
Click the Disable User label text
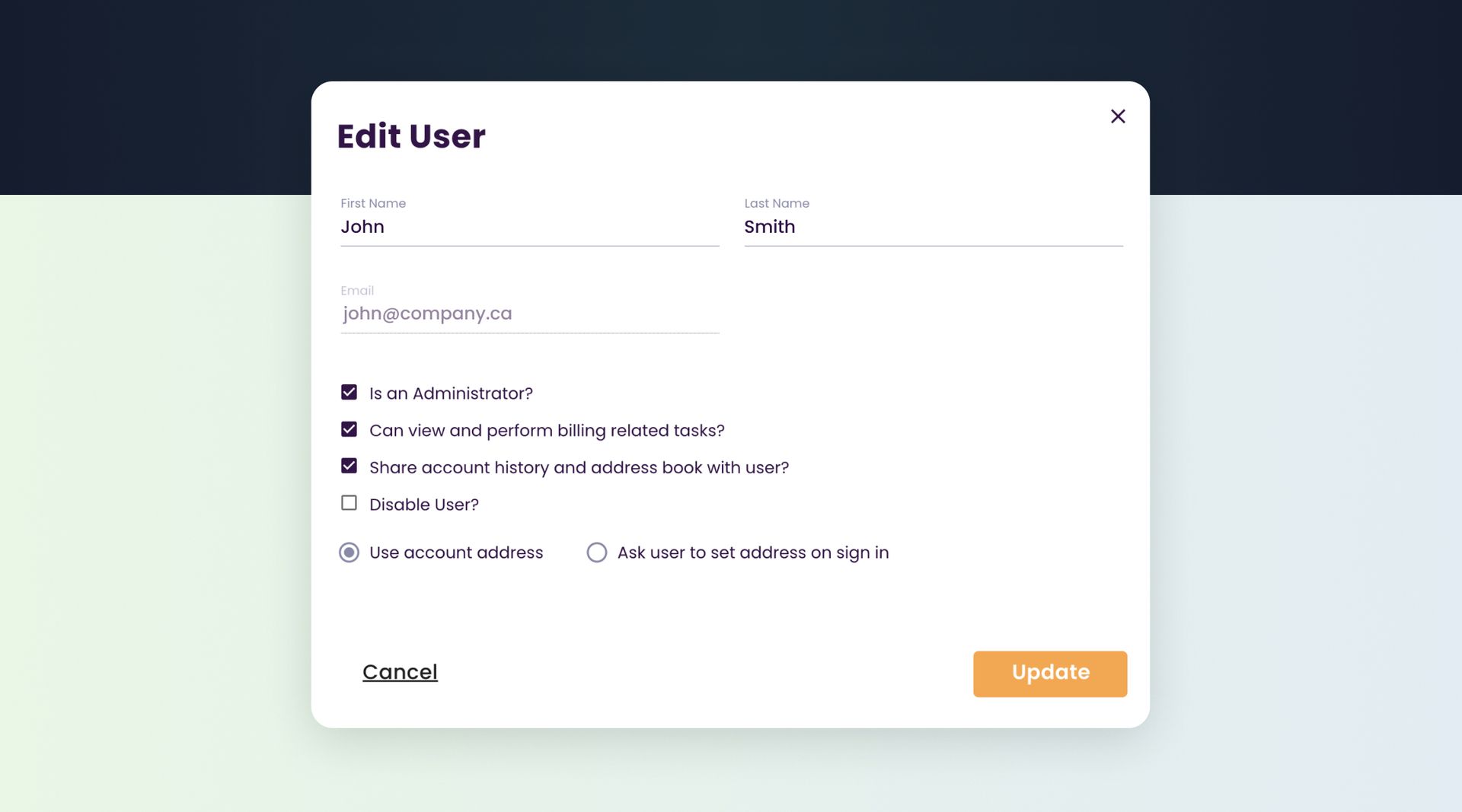[x=423, y=503]
